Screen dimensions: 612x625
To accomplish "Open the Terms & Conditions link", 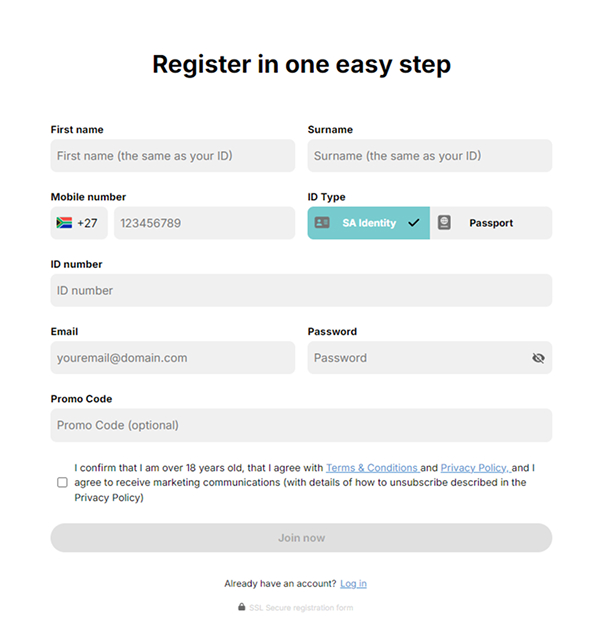I will point(372,468).
